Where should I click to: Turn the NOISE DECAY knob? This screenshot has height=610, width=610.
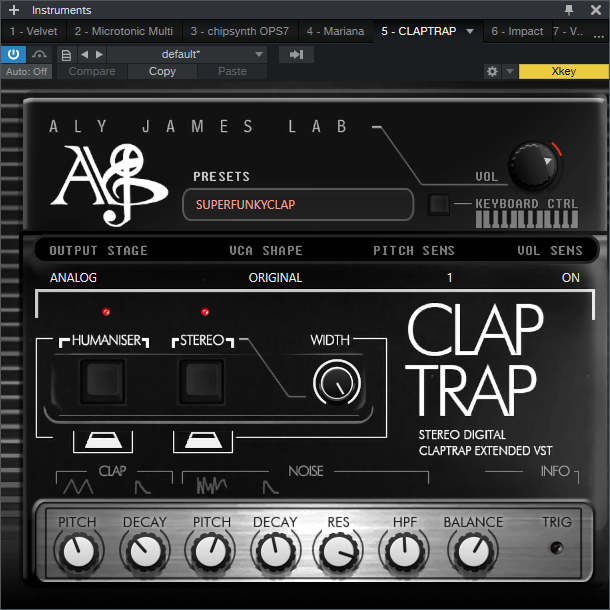point(276,552)
